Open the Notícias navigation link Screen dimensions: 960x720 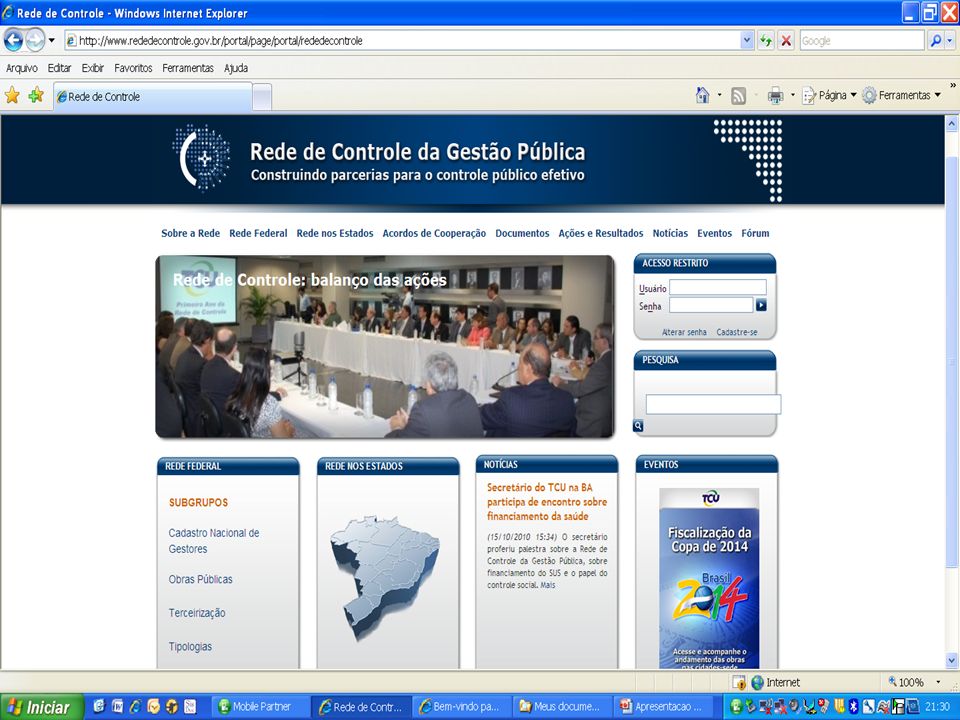[670, 233]
